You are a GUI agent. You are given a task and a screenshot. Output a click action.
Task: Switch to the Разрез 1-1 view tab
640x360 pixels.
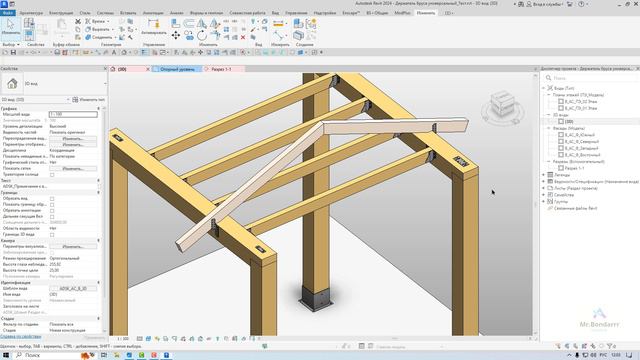coord(221,69)
